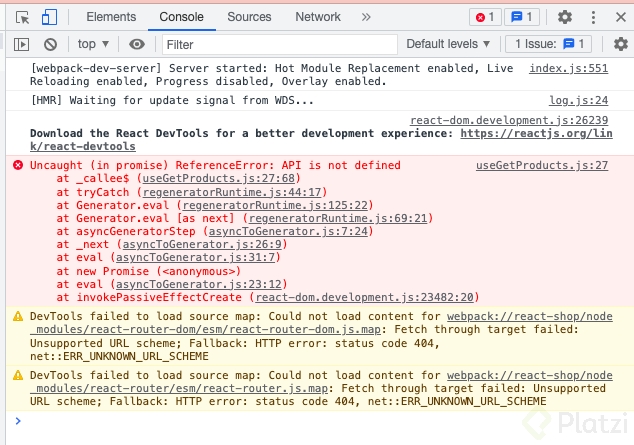Open asyncToGenerator.js:31:7 stack link
This screenshot has width=634, height=445.
tap(195, 257)
